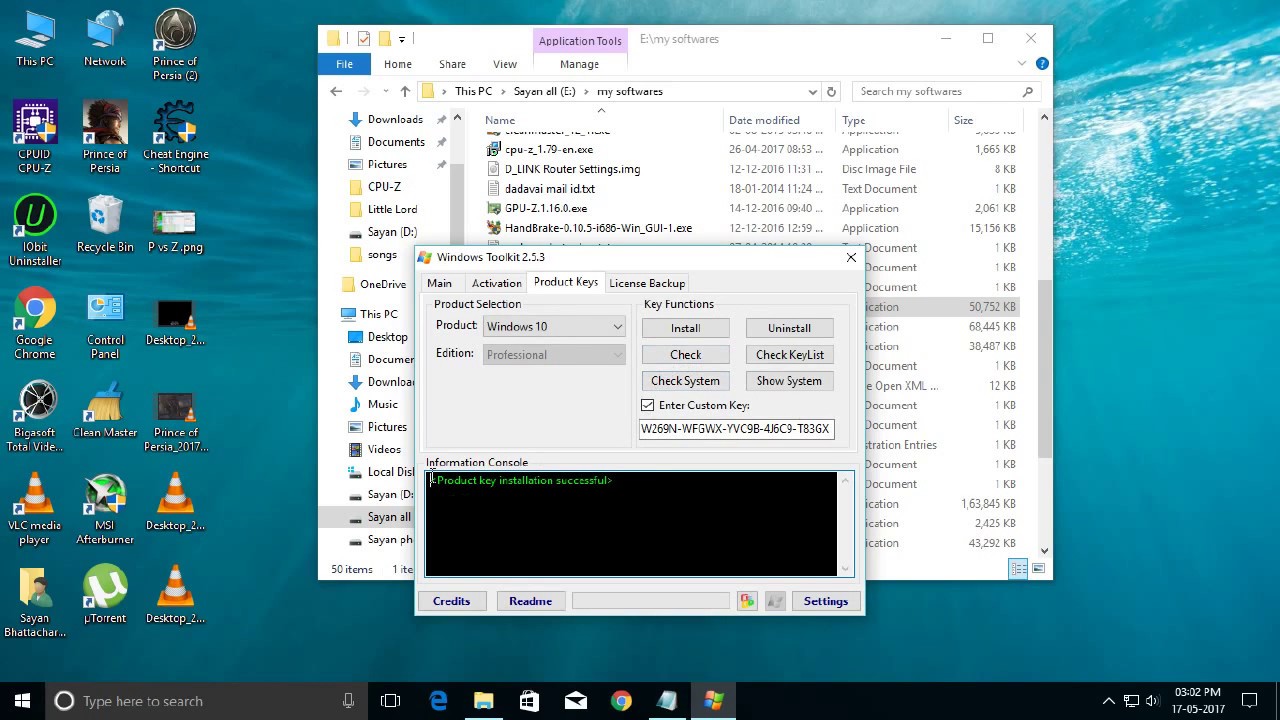Open CPUID CPU-Z desktop shortcut
This screenshot has width=1280, height=720.
click(x=35, y=138)
